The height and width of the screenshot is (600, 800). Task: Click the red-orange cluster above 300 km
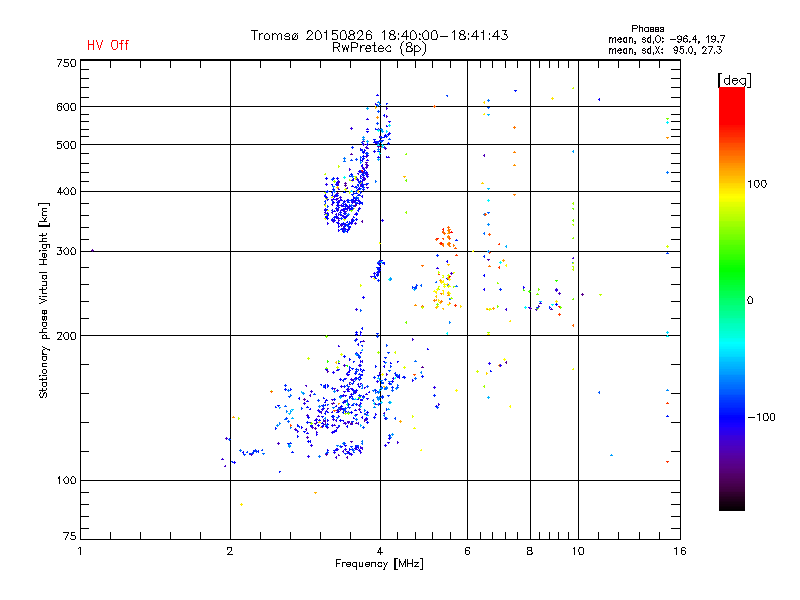pos(446,239)
